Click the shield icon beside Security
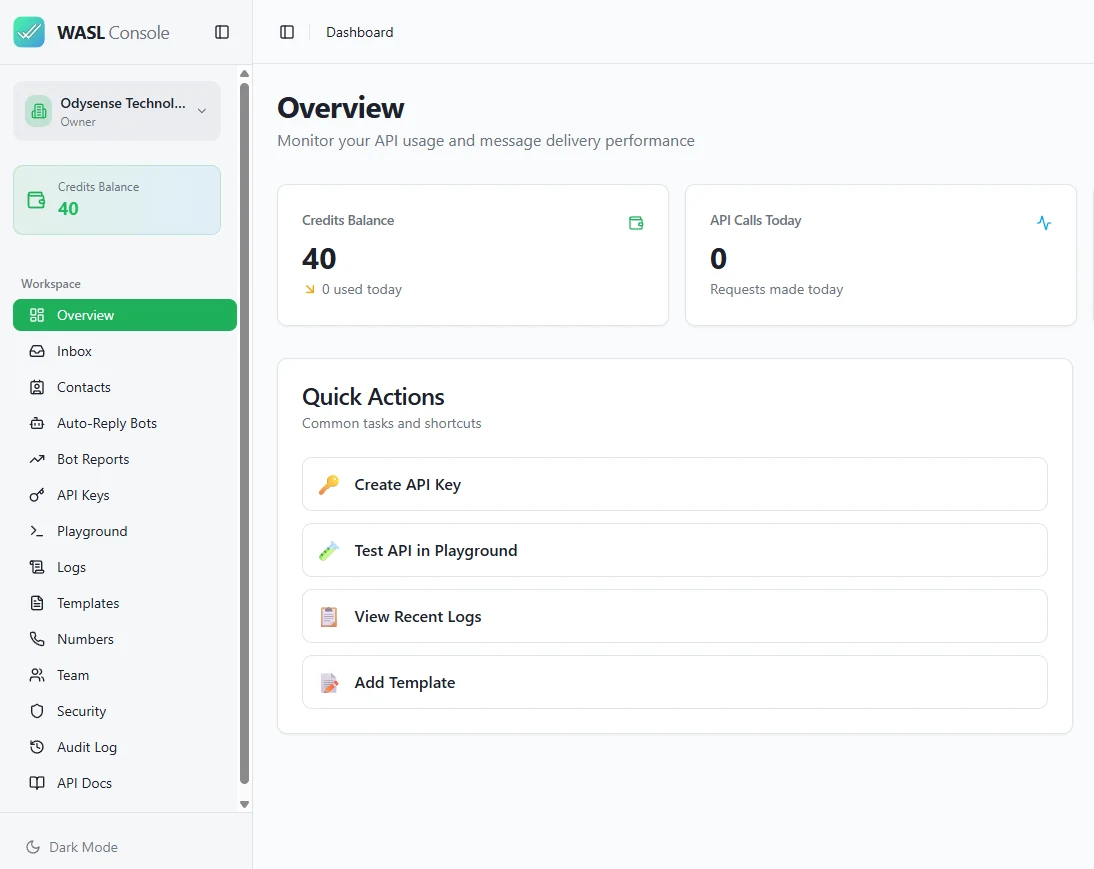This screenshot has height=869, width=1094. click(x=37, y=711)
